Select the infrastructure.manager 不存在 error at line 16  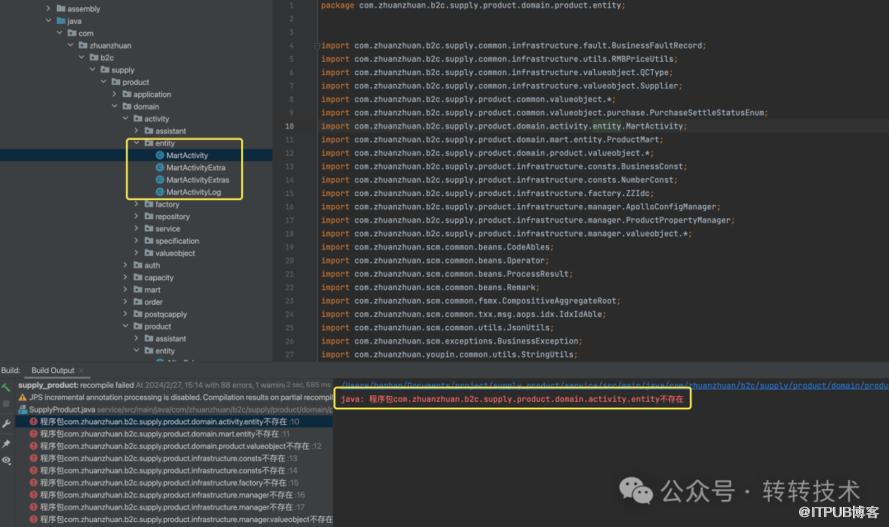click(172, 495)
